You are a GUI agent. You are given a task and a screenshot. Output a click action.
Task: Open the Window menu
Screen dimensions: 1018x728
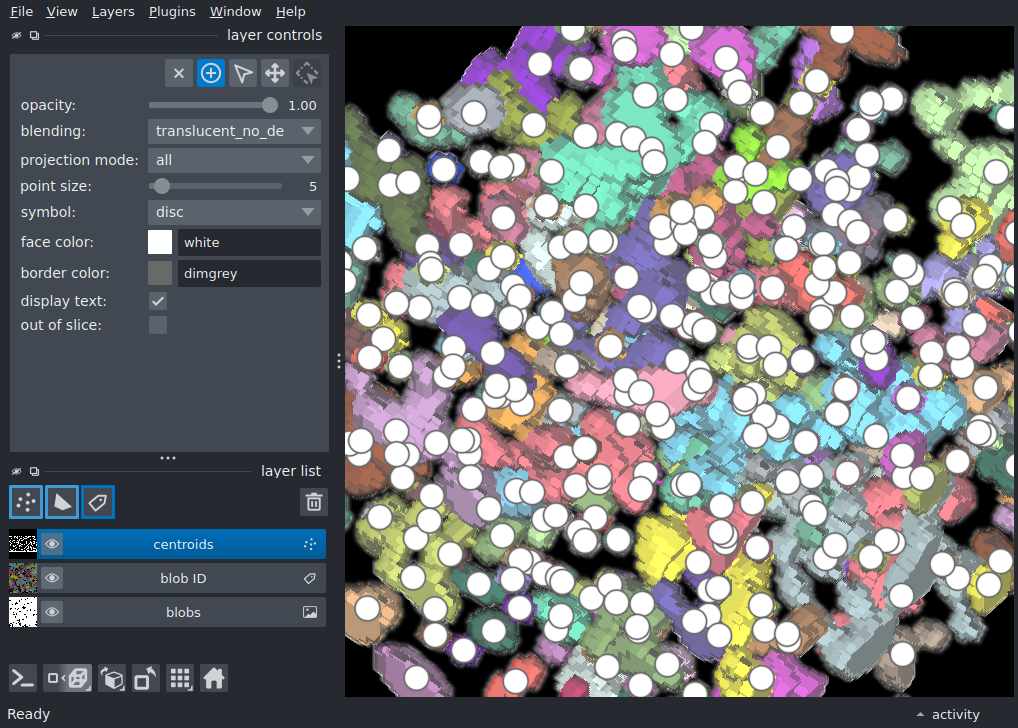tap(235, 12)
